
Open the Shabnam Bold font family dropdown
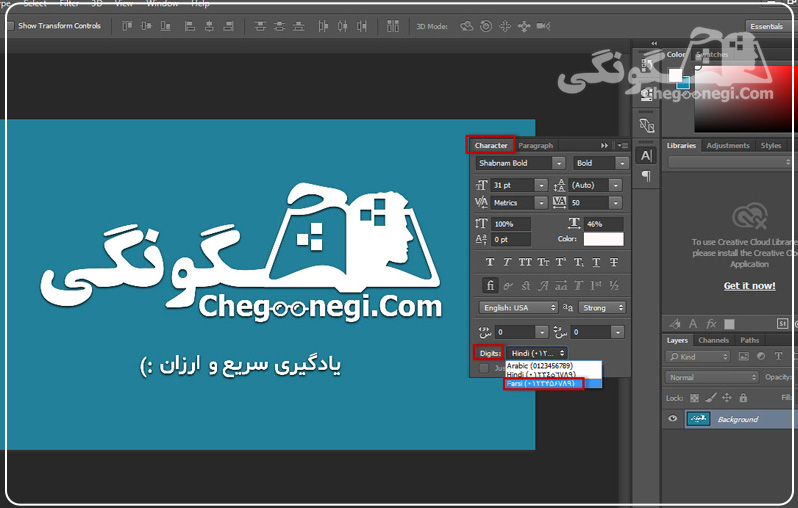[x=559, y=163]
